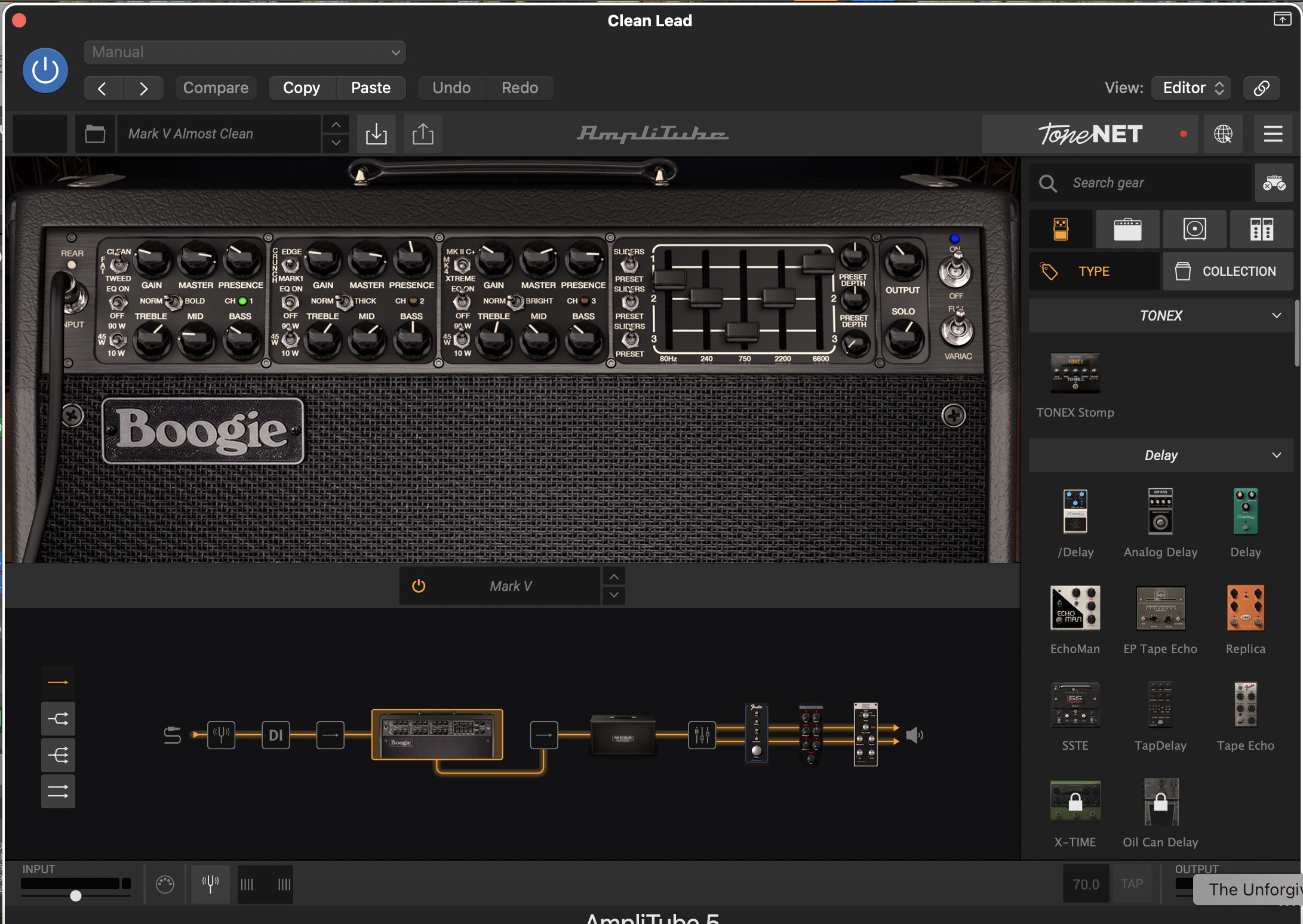Step preset up next to Mark V Almost Clean
Viewport: 1303px width, 924px height.
(x=336, y=125)
